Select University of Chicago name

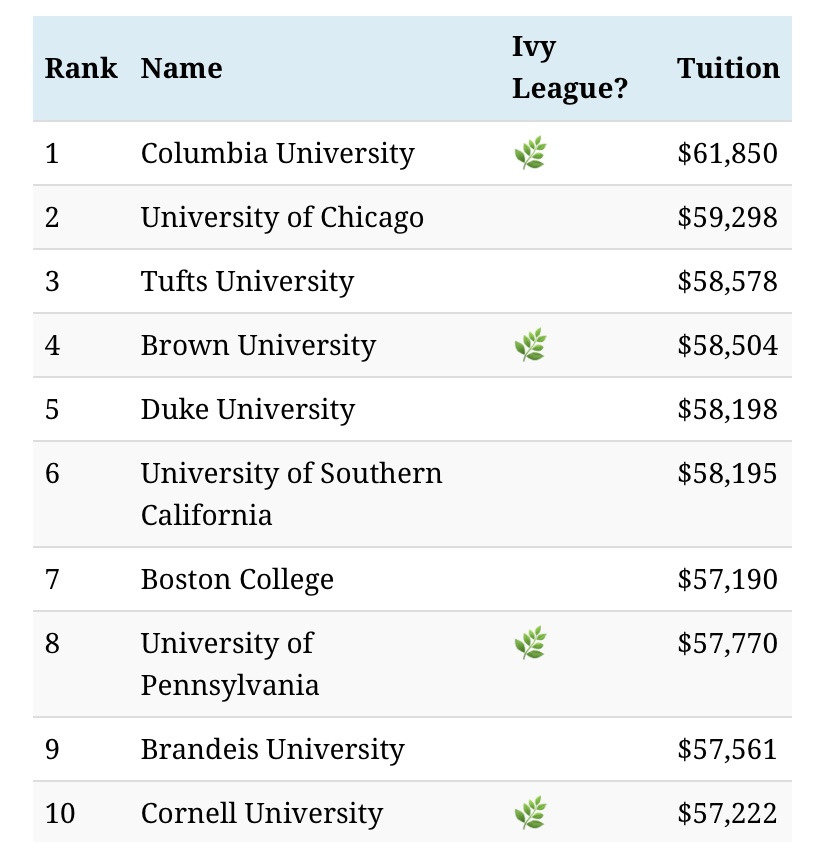point(282,217)
